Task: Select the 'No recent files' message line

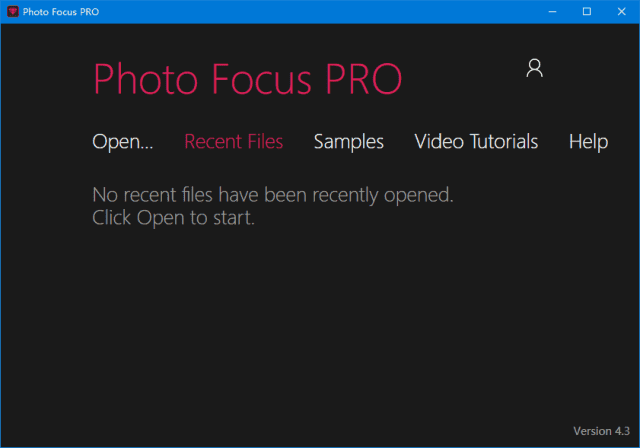Action: point(272,195)
